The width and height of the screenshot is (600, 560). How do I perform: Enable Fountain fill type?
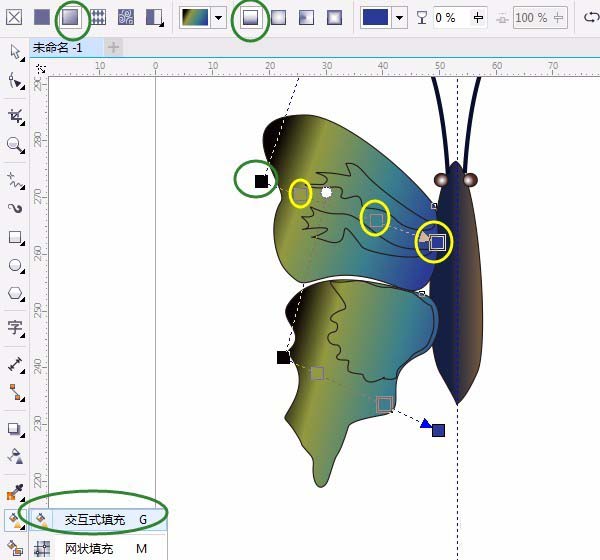click(70, 17)
